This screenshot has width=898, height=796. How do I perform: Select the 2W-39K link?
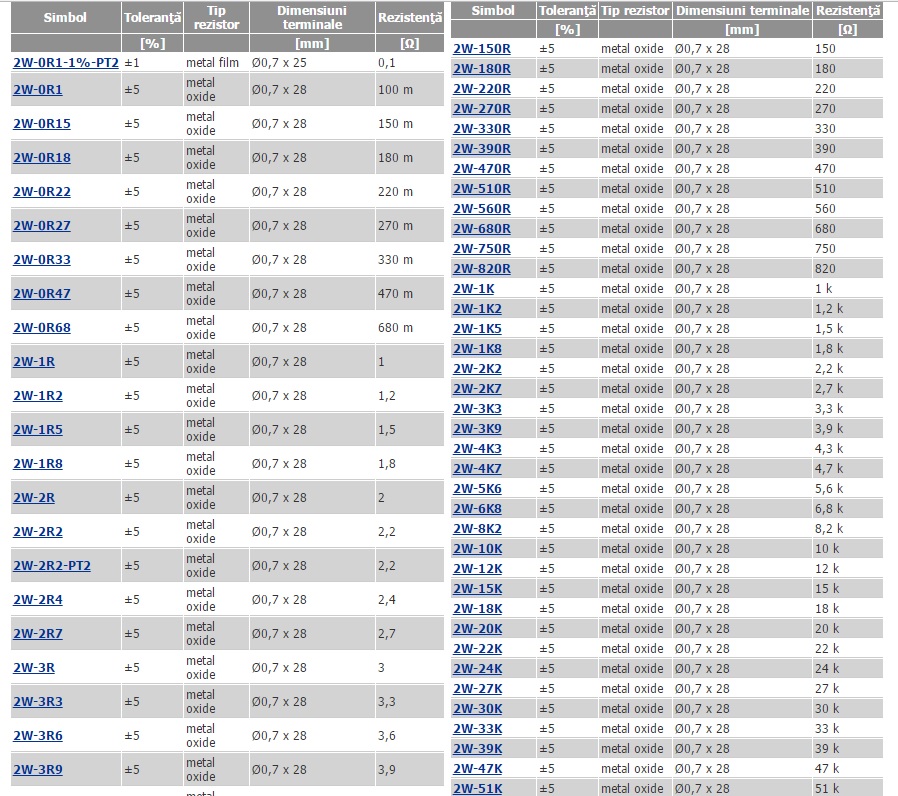click(478, 749)
